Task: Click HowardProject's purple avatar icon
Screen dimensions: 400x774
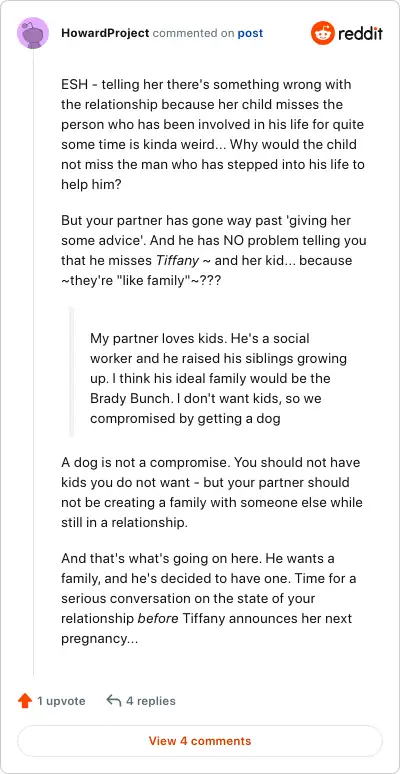Action: tap(33, 33)
